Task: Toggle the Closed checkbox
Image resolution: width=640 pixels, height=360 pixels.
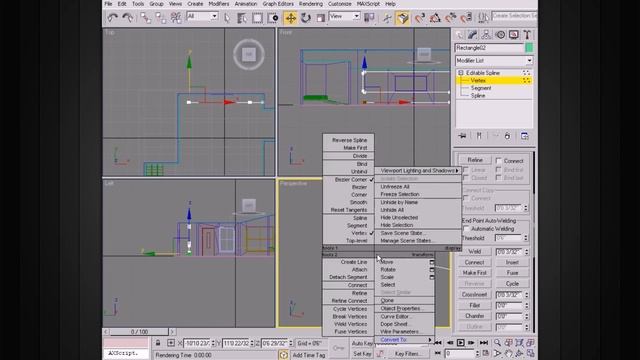Action: pos(465,178)
